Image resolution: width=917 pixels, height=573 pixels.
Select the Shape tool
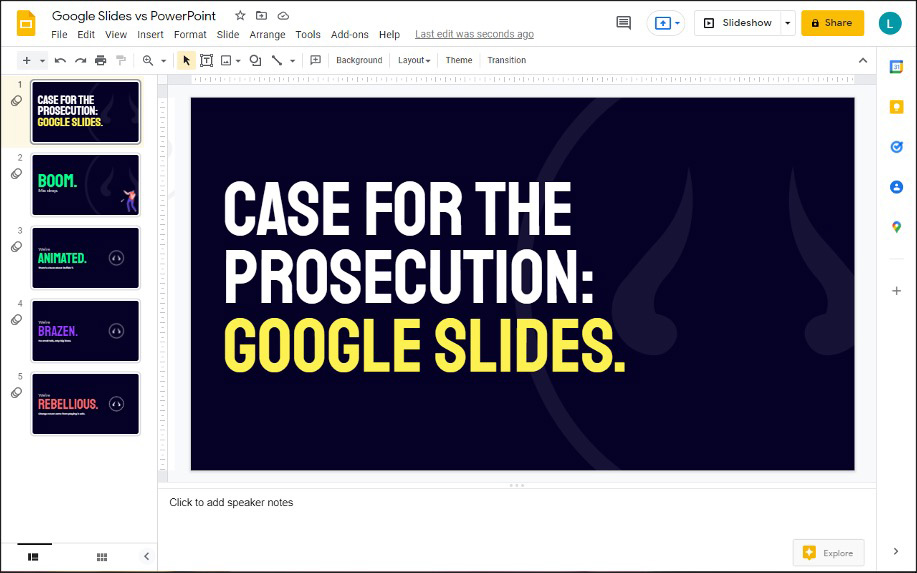coord(255,60)
